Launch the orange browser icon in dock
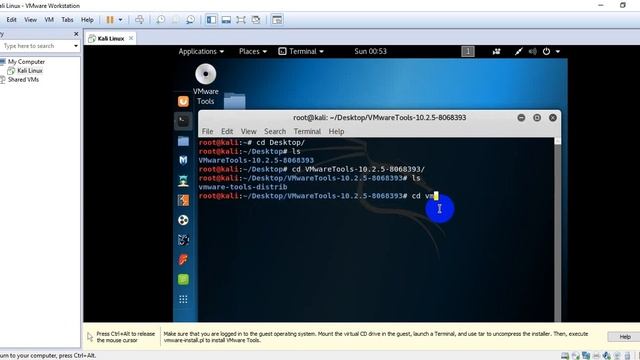640x360 pixels. pyautogui.click(x=183, y=101)
